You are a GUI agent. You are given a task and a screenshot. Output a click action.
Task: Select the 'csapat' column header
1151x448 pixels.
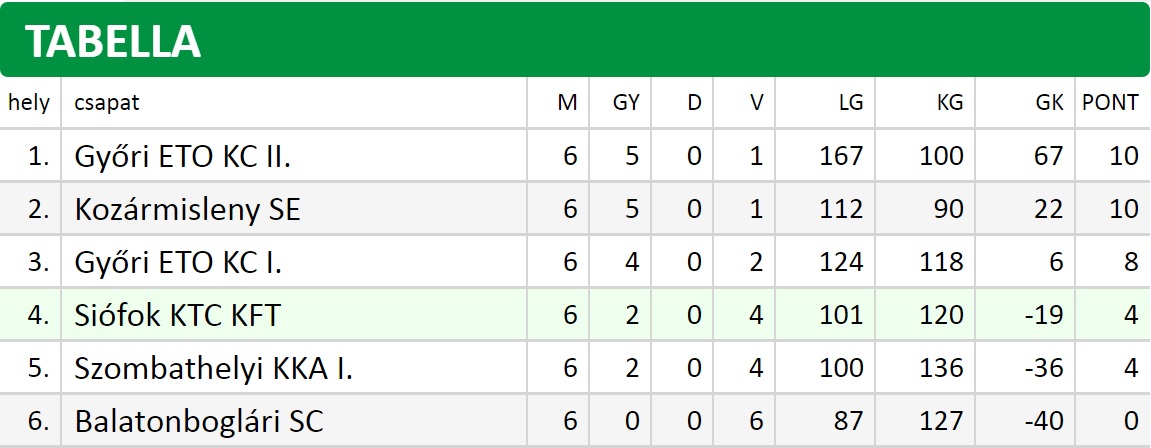coord(106,103)
